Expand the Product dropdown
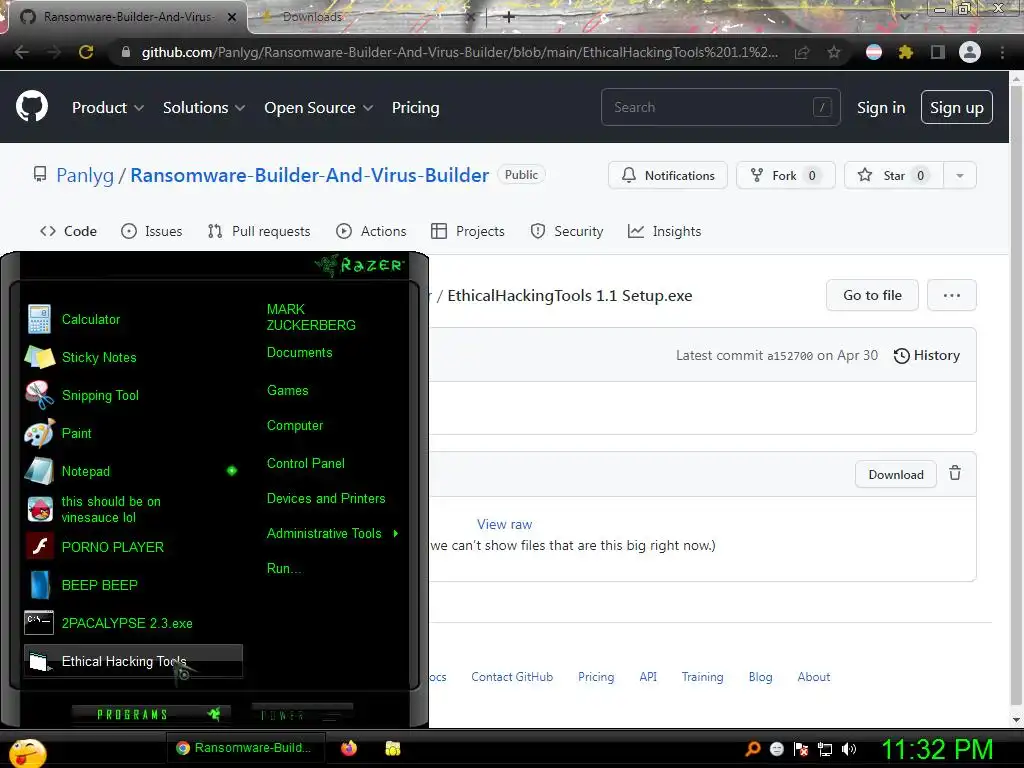This screenshot has height=768, width=1024. coord(108,107)
